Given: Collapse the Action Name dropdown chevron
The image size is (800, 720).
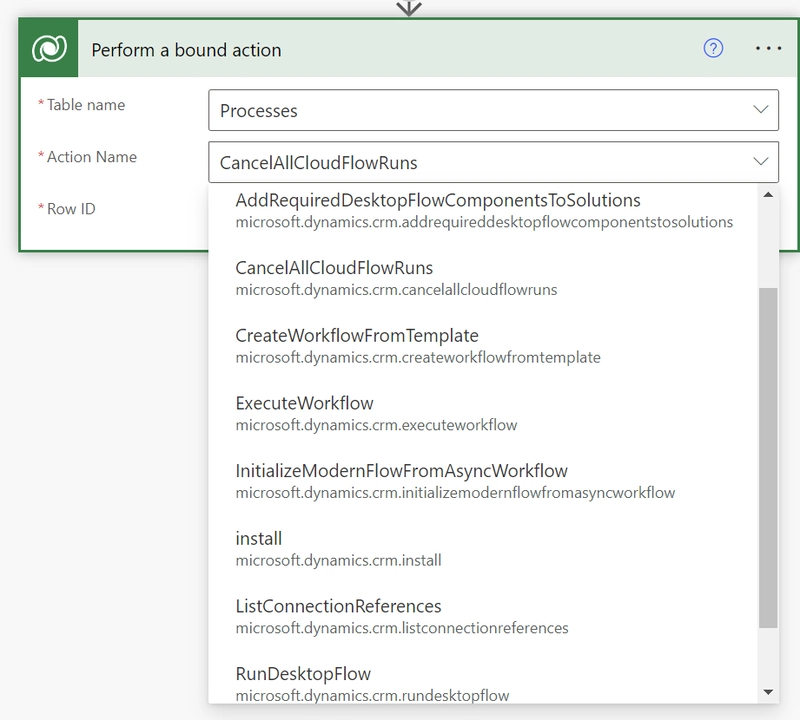Looking at the screenshot, I should (761, 162).
